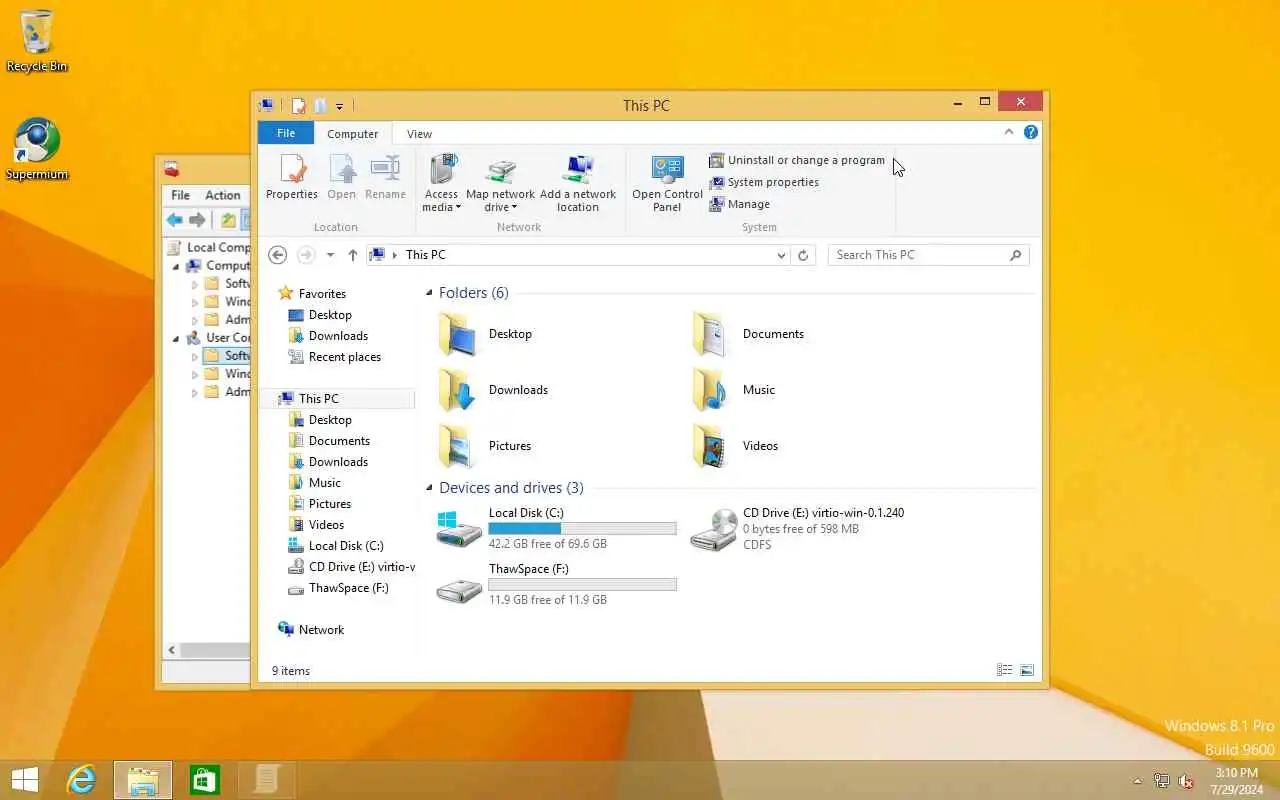Open the Map network drive dropdown arrow
Image resolution: width=1280 pixels, height=800 pixels.
point(514,208)
